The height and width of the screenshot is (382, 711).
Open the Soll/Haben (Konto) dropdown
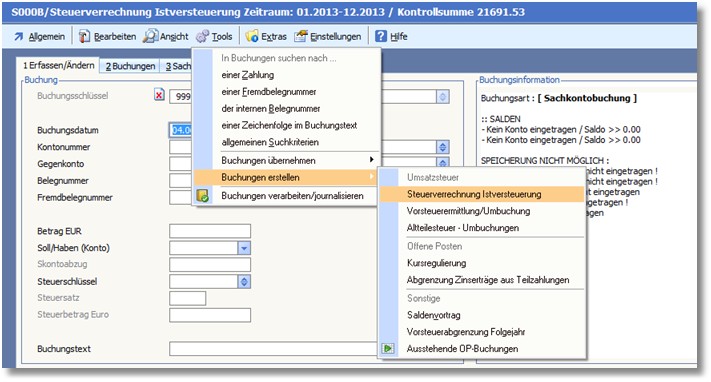pos(244,248)
